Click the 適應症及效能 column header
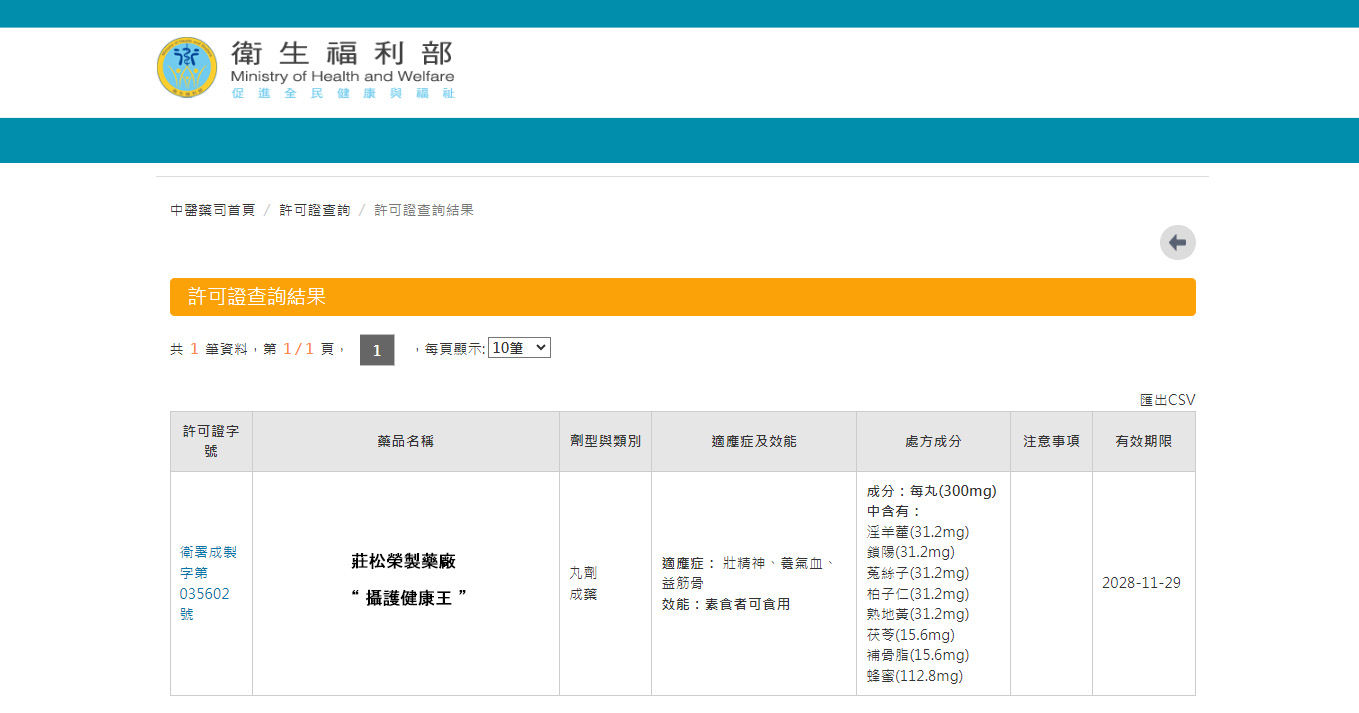The width and height of the screenshot is (1359, 713). pos(754,441)
